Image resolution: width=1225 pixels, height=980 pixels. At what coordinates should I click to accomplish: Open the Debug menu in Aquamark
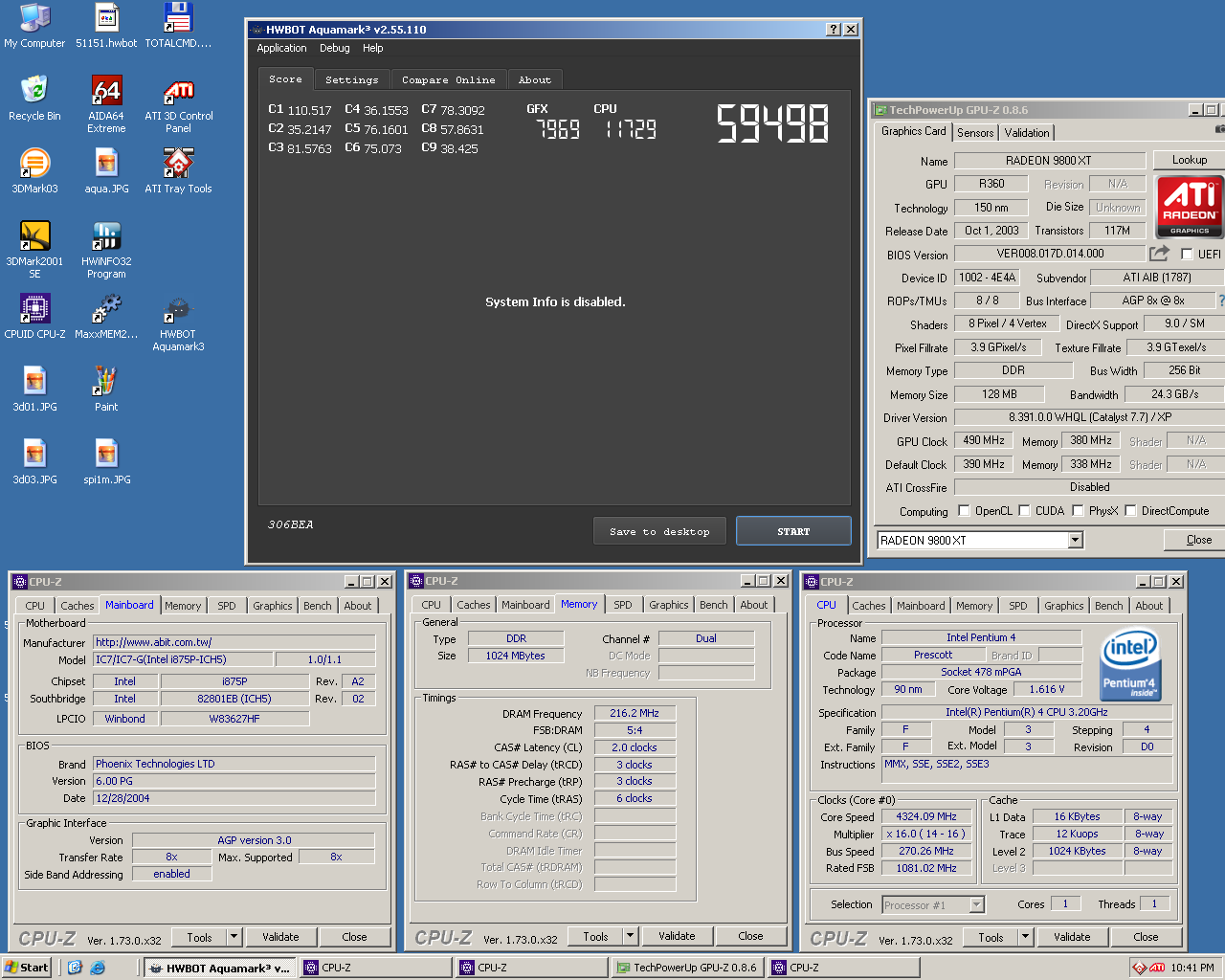[334, 48]
